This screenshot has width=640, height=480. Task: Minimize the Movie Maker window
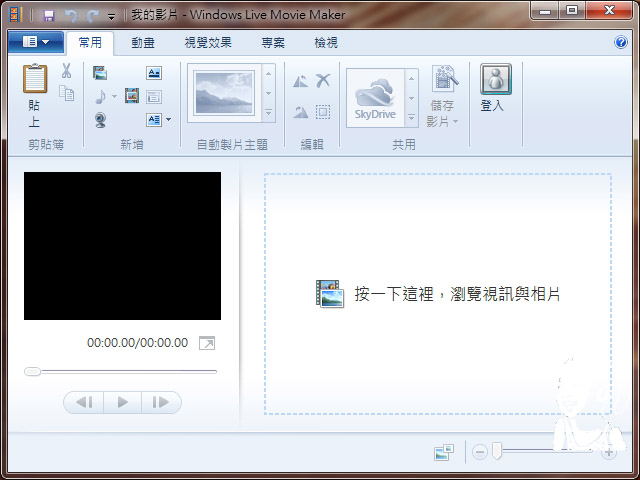[545, 10]
